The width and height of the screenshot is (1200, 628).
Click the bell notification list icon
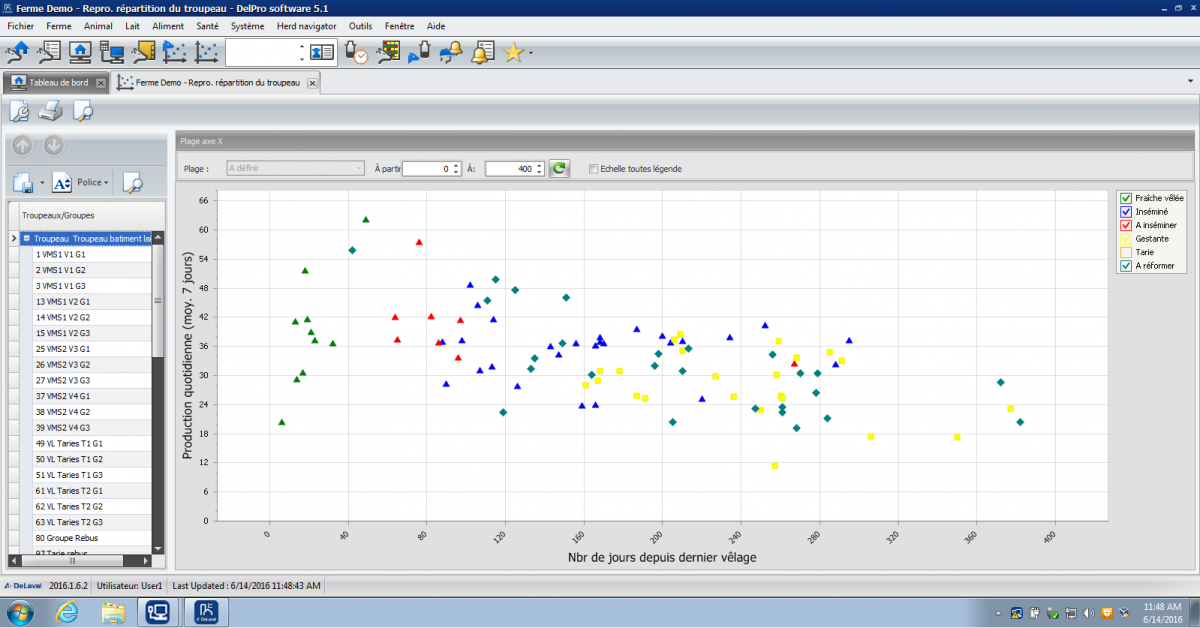coord(484,52)
